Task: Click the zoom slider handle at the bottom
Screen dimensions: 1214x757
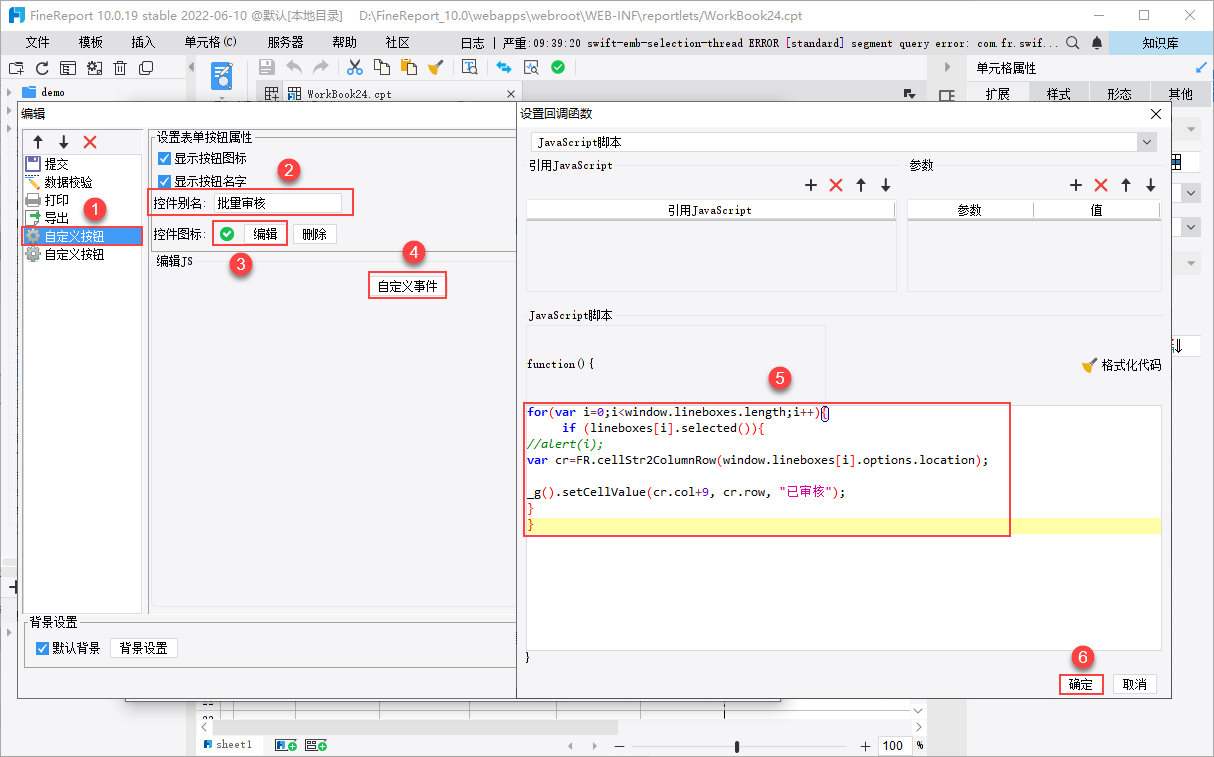Action: 737,746
